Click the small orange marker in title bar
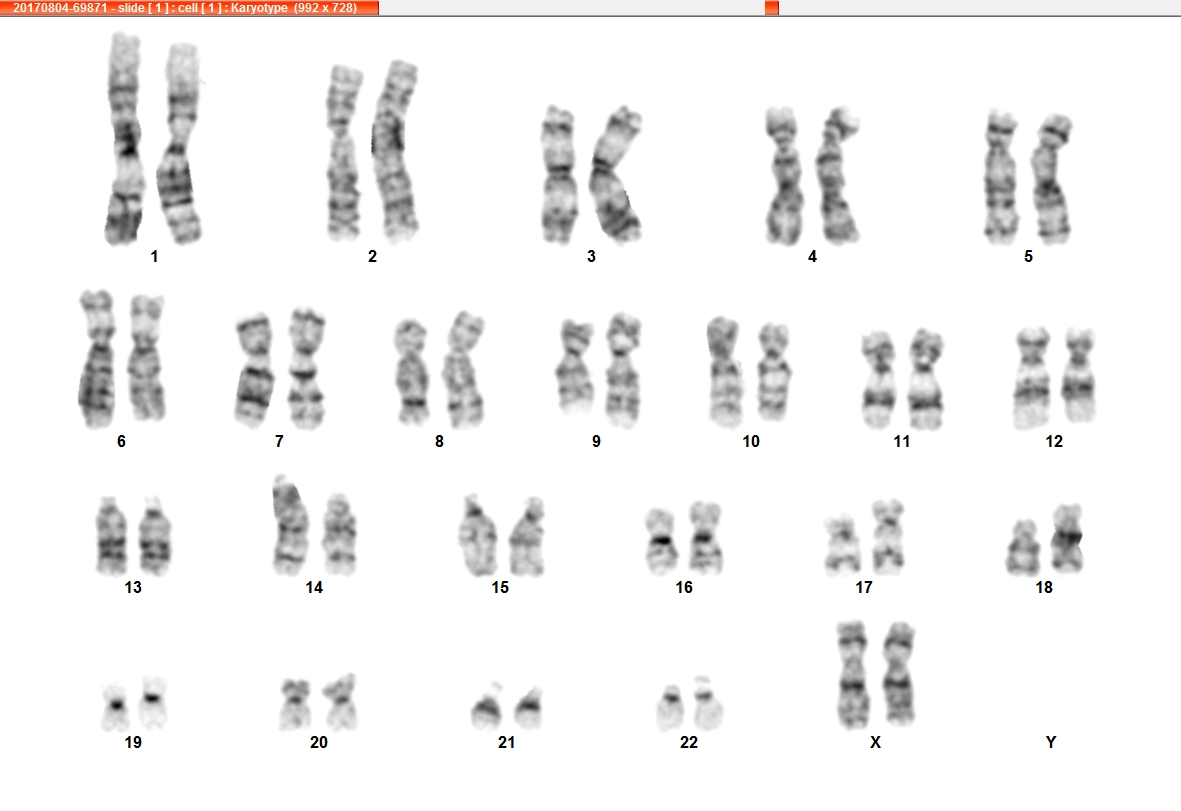Image resolution: width=1181 pixels, height=811 pixels. click(771, 8)
